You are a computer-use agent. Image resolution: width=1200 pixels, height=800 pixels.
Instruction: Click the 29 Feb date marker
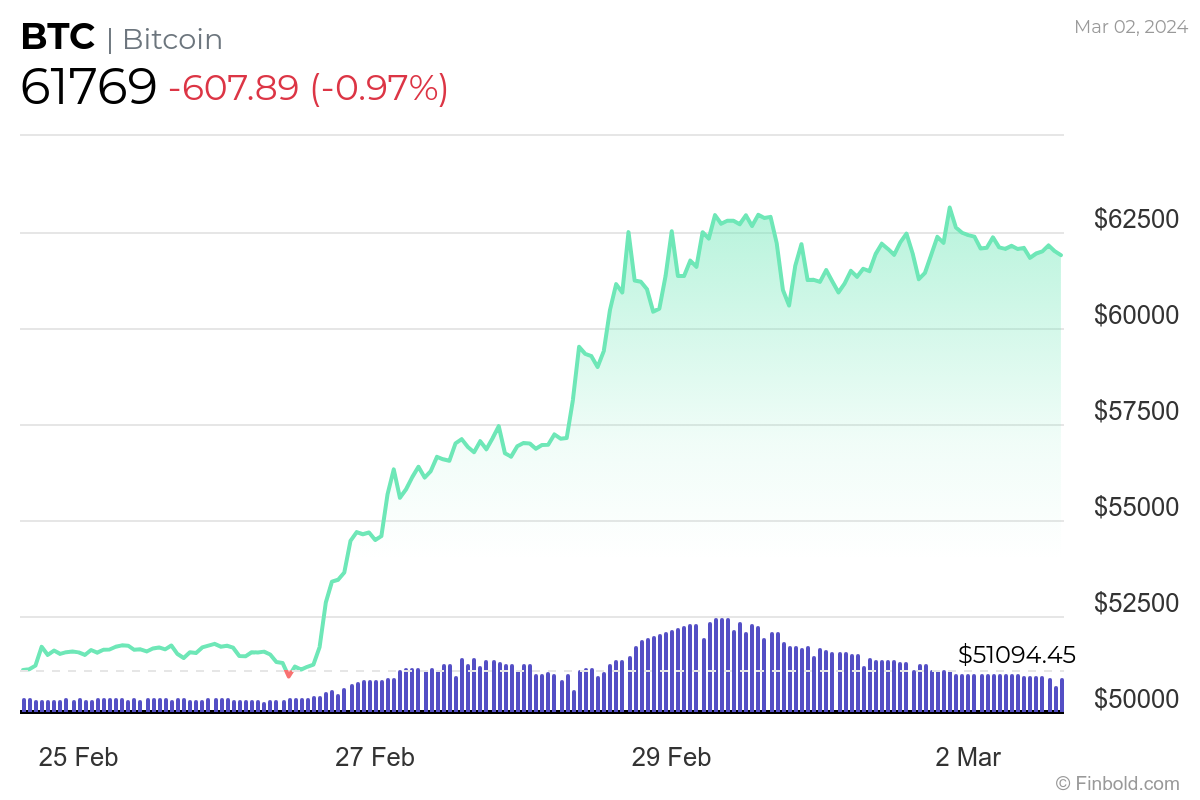[x=671, y=757]
